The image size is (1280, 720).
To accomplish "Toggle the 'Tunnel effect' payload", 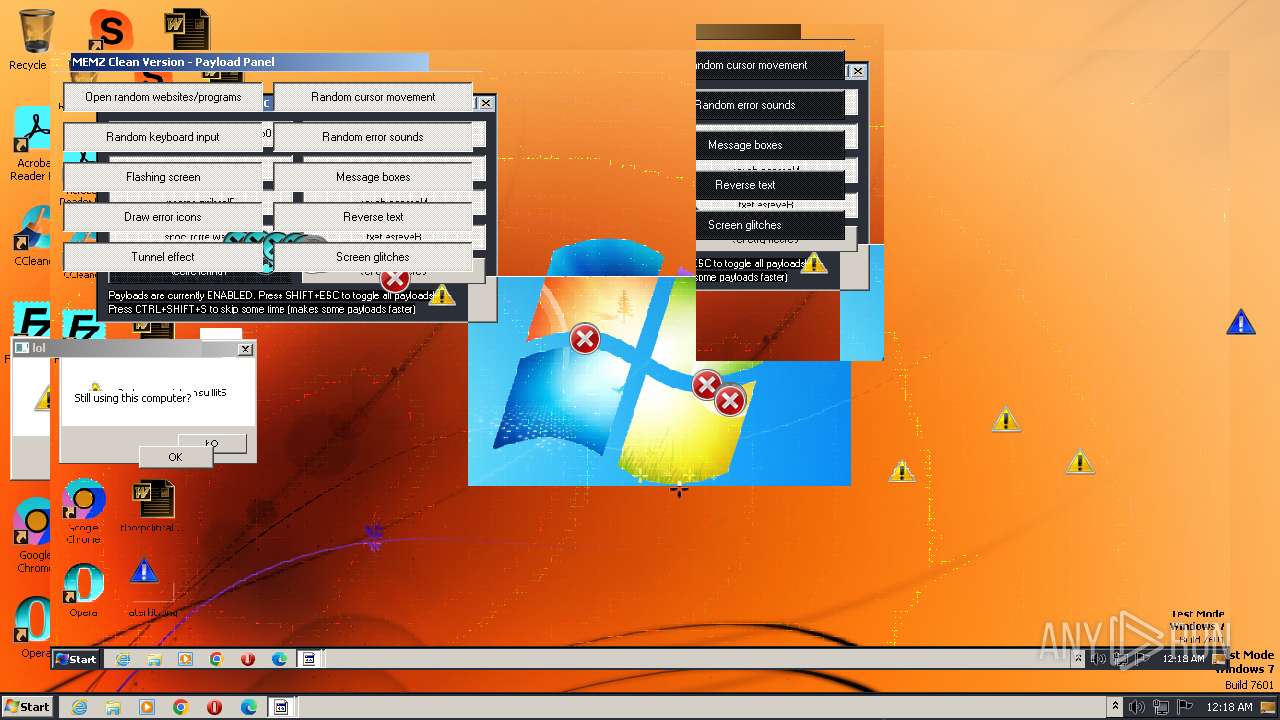I will [x=163, y=257].
